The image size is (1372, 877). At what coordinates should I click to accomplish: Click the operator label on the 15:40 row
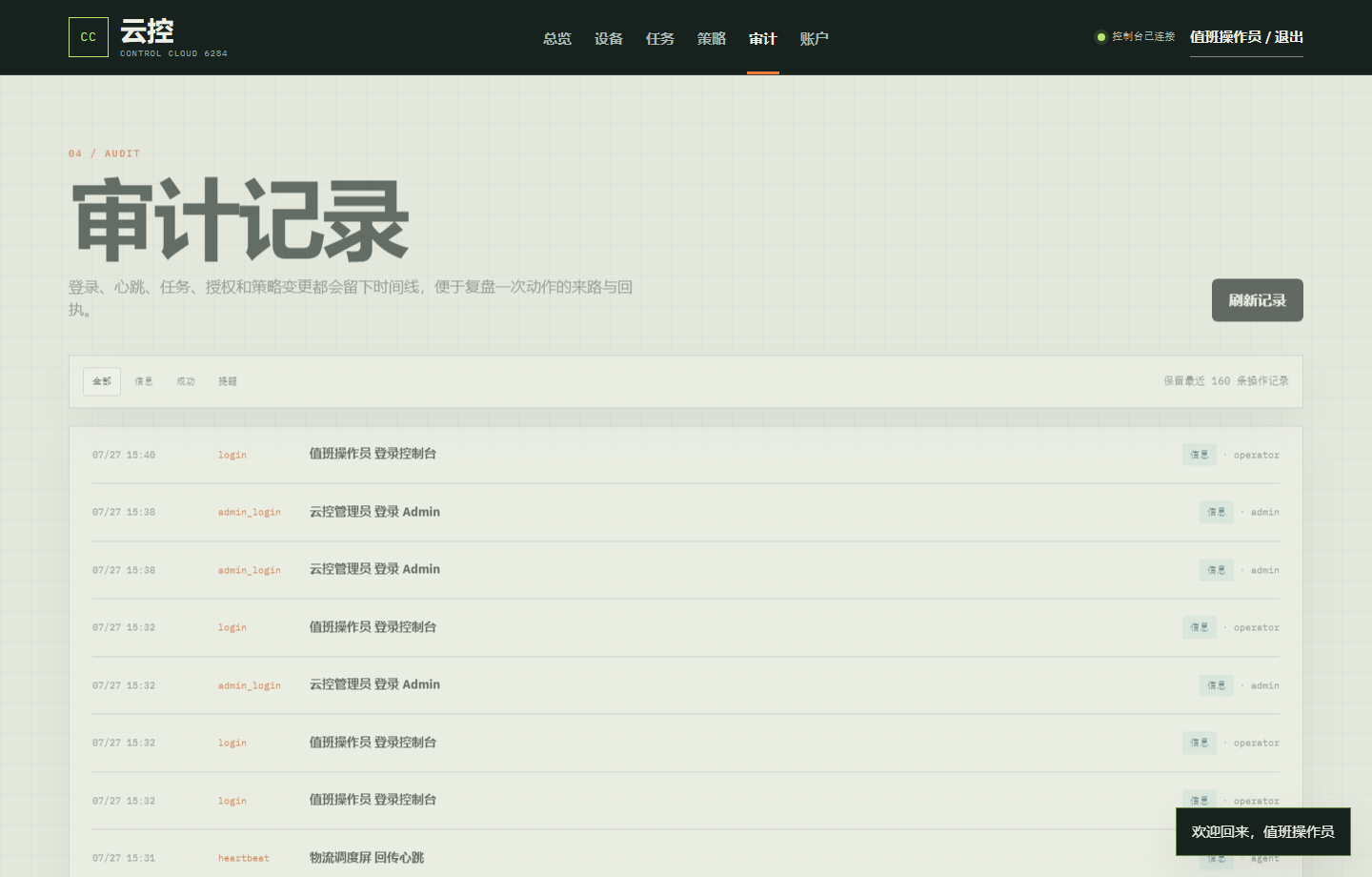1257,456
